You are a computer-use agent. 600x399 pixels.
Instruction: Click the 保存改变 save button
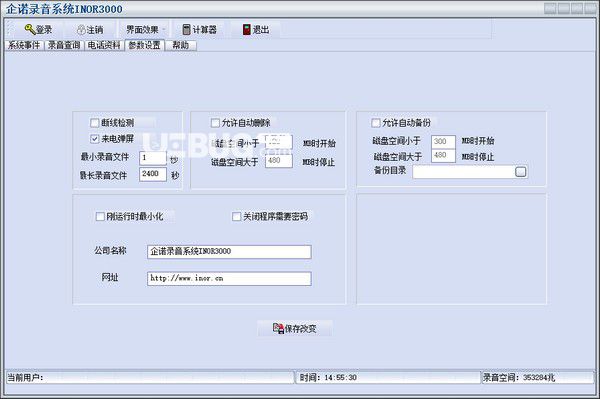pyautogui.click(x=295, y=328)
